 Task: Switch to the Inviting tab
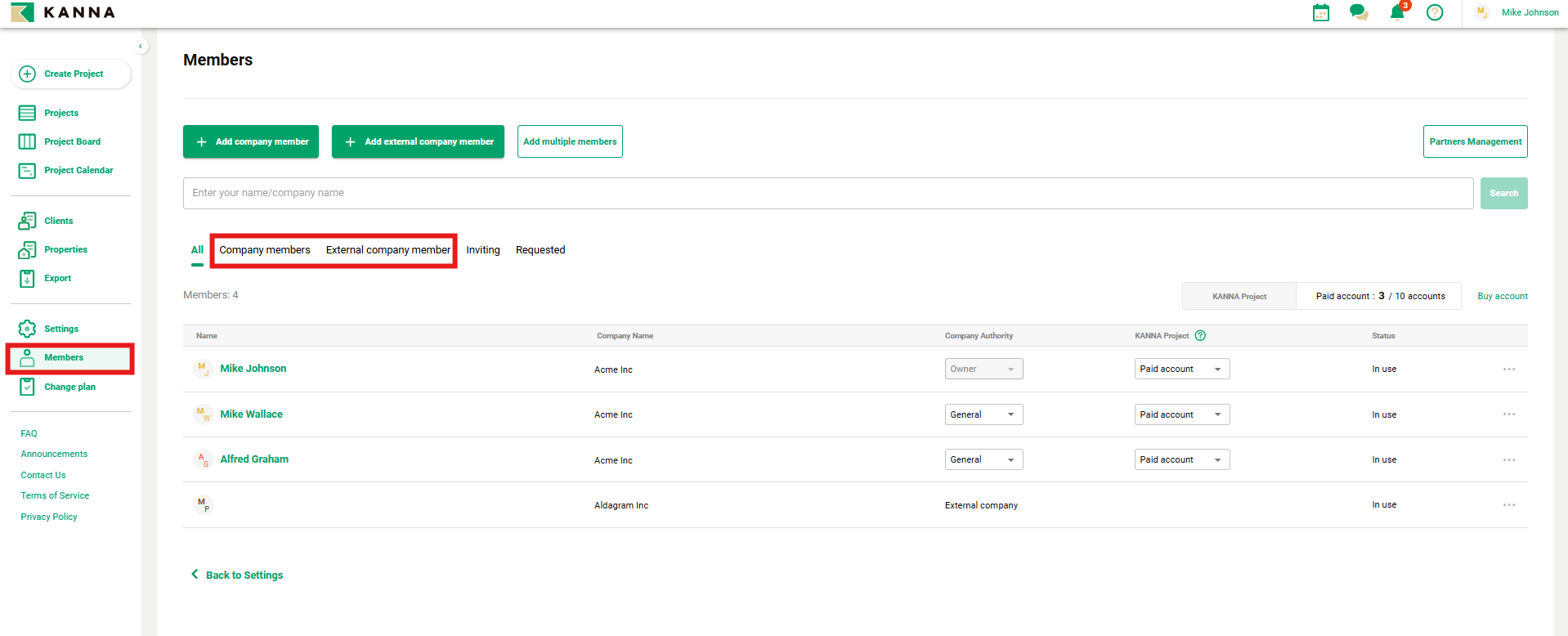[482, 250]
